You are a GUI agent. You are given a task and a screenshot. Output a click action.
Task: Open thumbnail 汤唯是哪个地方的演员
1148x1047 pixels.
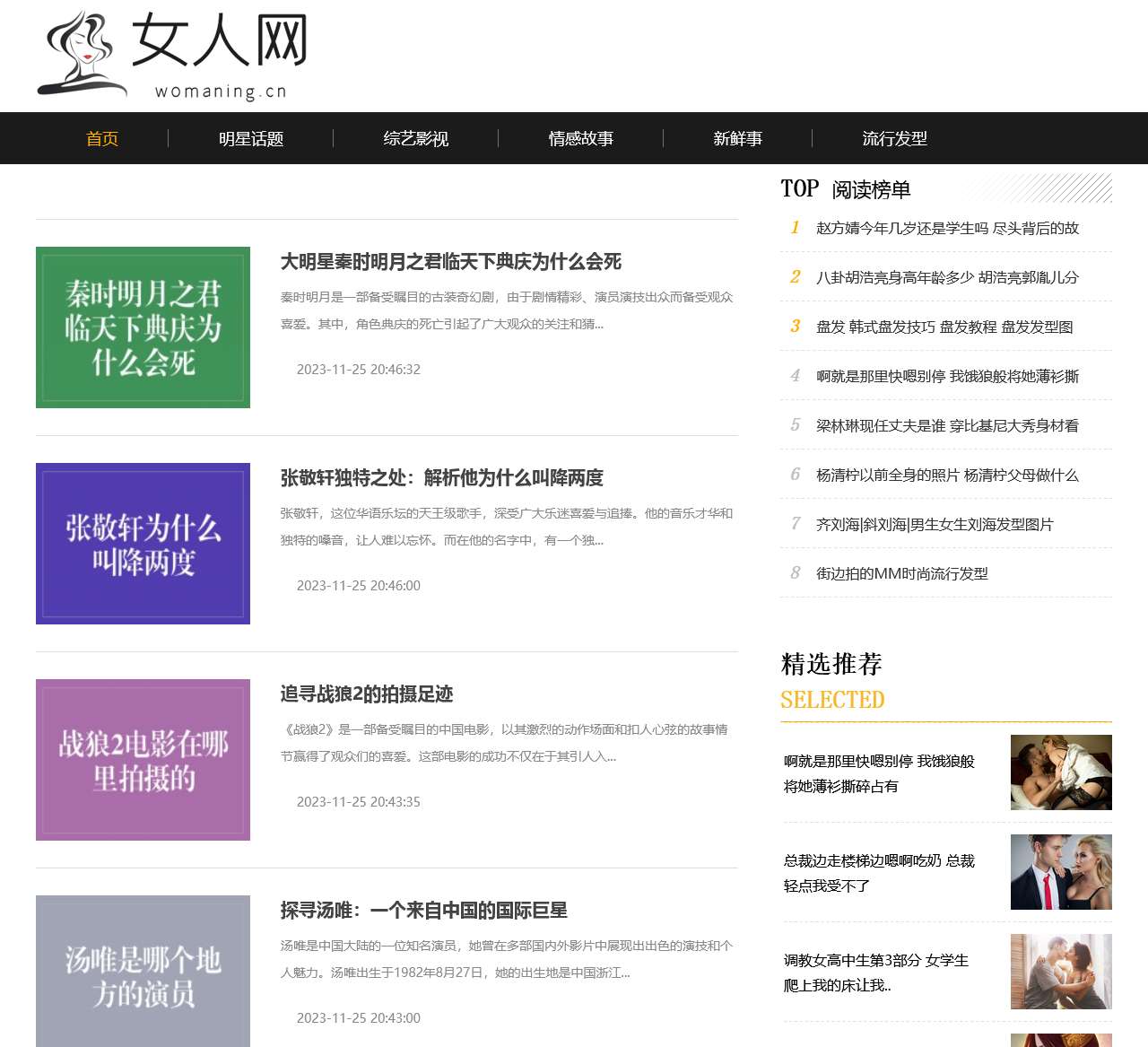(143, 971)
